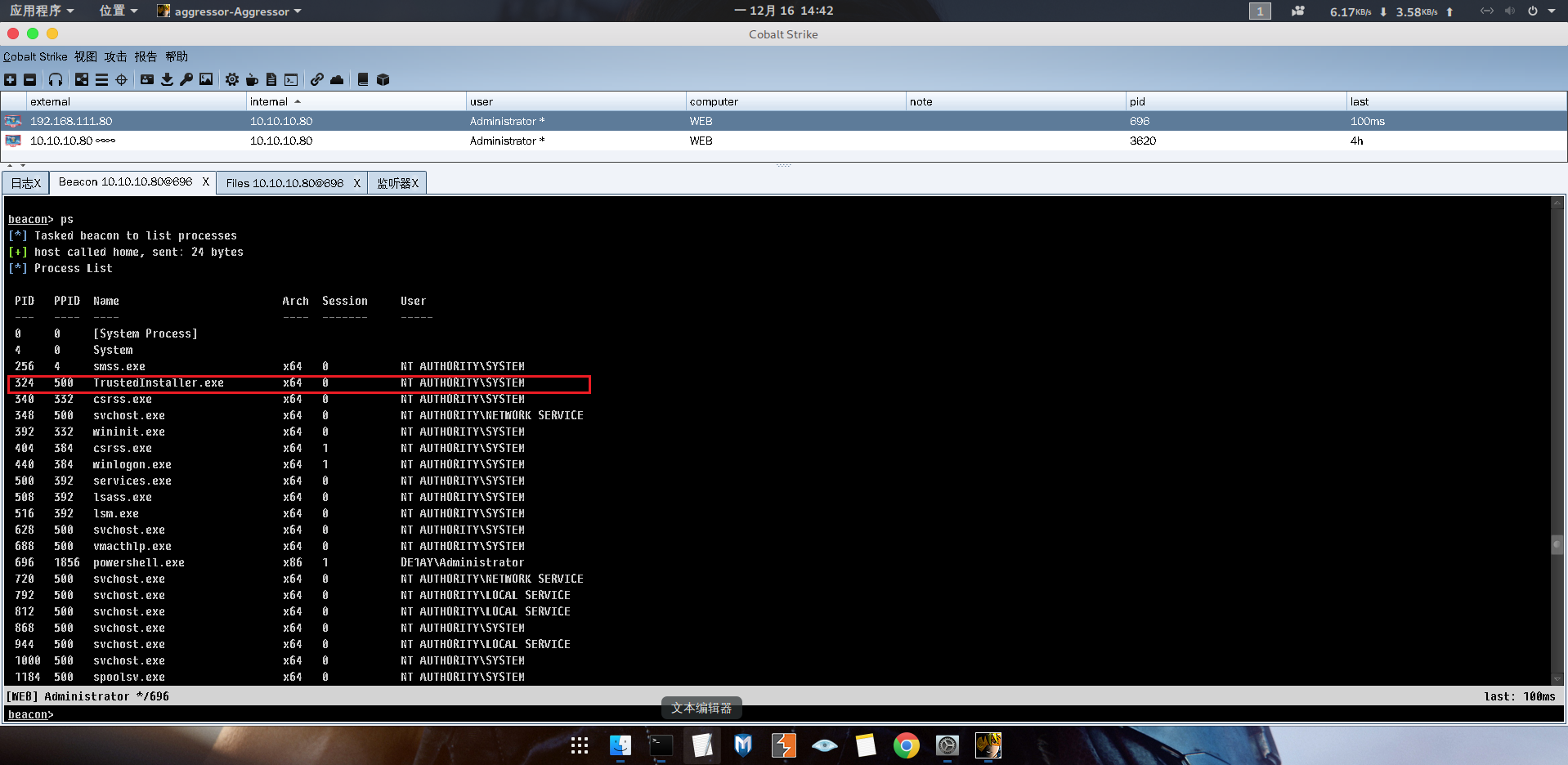The height and width of the screenshot is (765, 1568).
Task: Select the session row with pid 3620
Action: pyautogui.click(x=784, y=141)
